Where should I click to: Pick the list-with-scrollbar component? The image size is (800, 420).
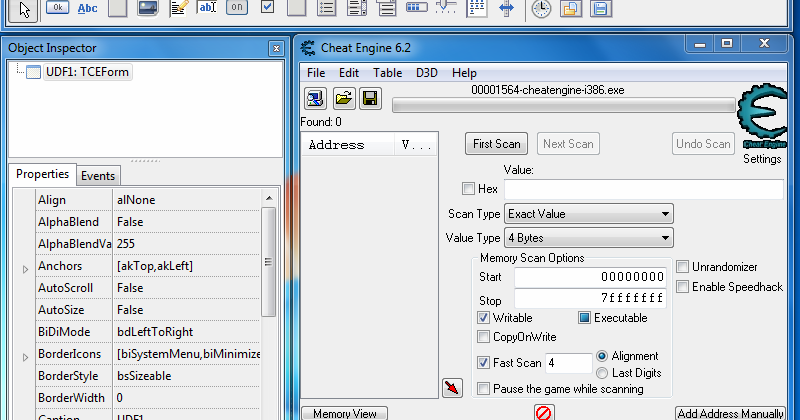tap(357, 8)
